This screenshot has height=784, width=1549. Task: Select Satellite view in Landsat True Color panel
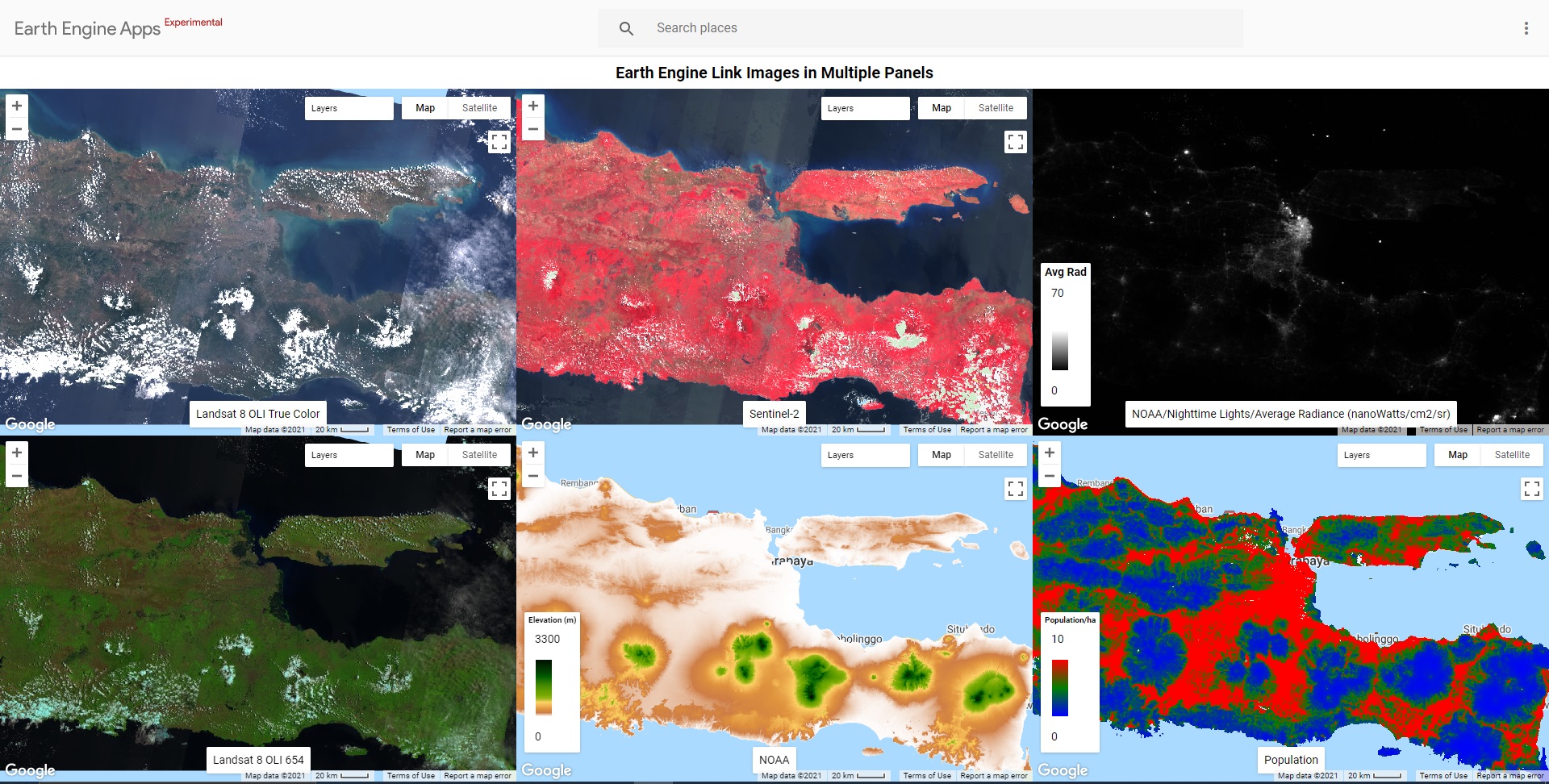[x=479, y=108]
